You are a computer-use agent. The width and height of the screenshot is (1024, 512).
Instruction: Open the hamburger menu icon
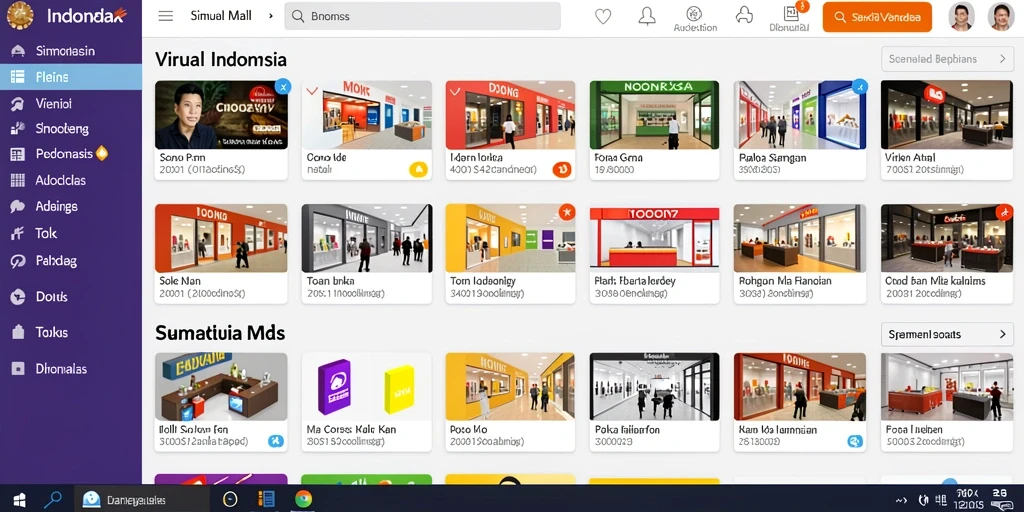tap(166, 16)
